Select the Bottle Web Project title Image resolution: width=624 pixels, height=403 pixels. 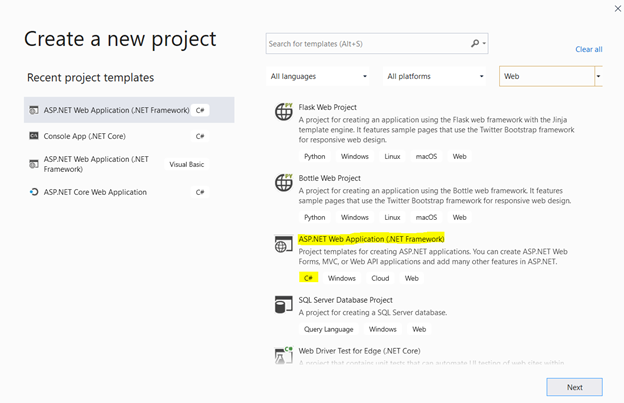point(330,178)
